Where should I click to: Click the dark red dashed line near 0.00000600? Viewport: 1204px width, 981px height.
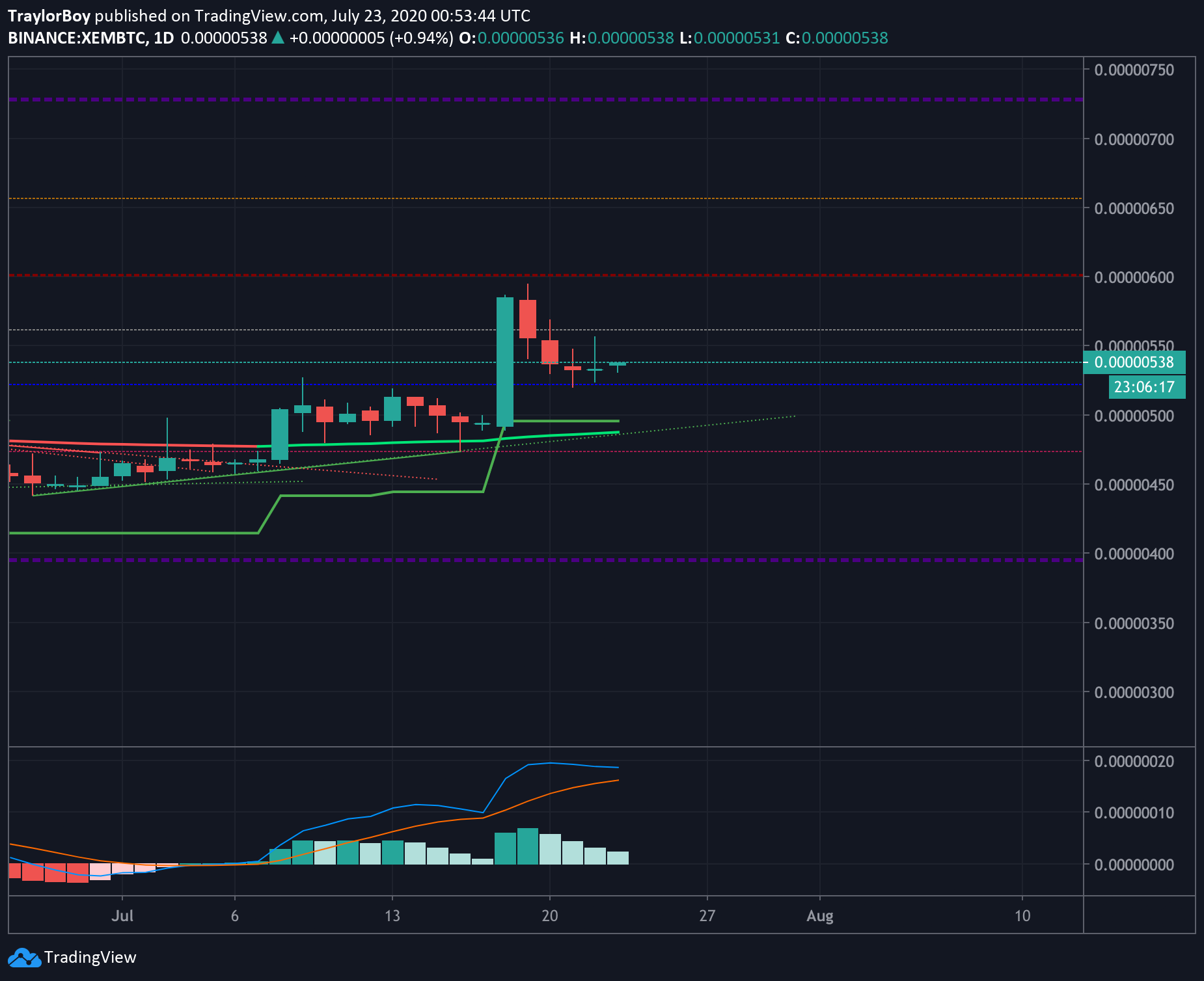545,275
